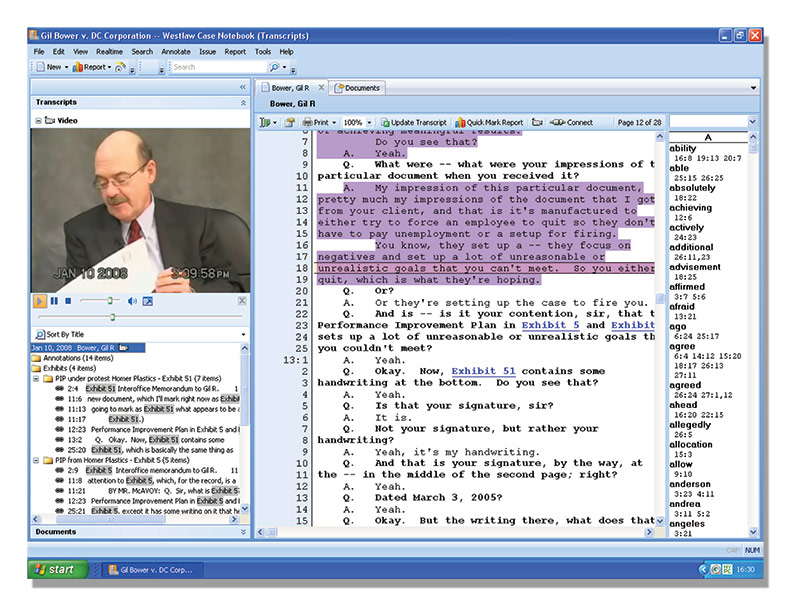800x612 pixels.
Task: Switch to the Documents tab
Action: coord(357,88)
